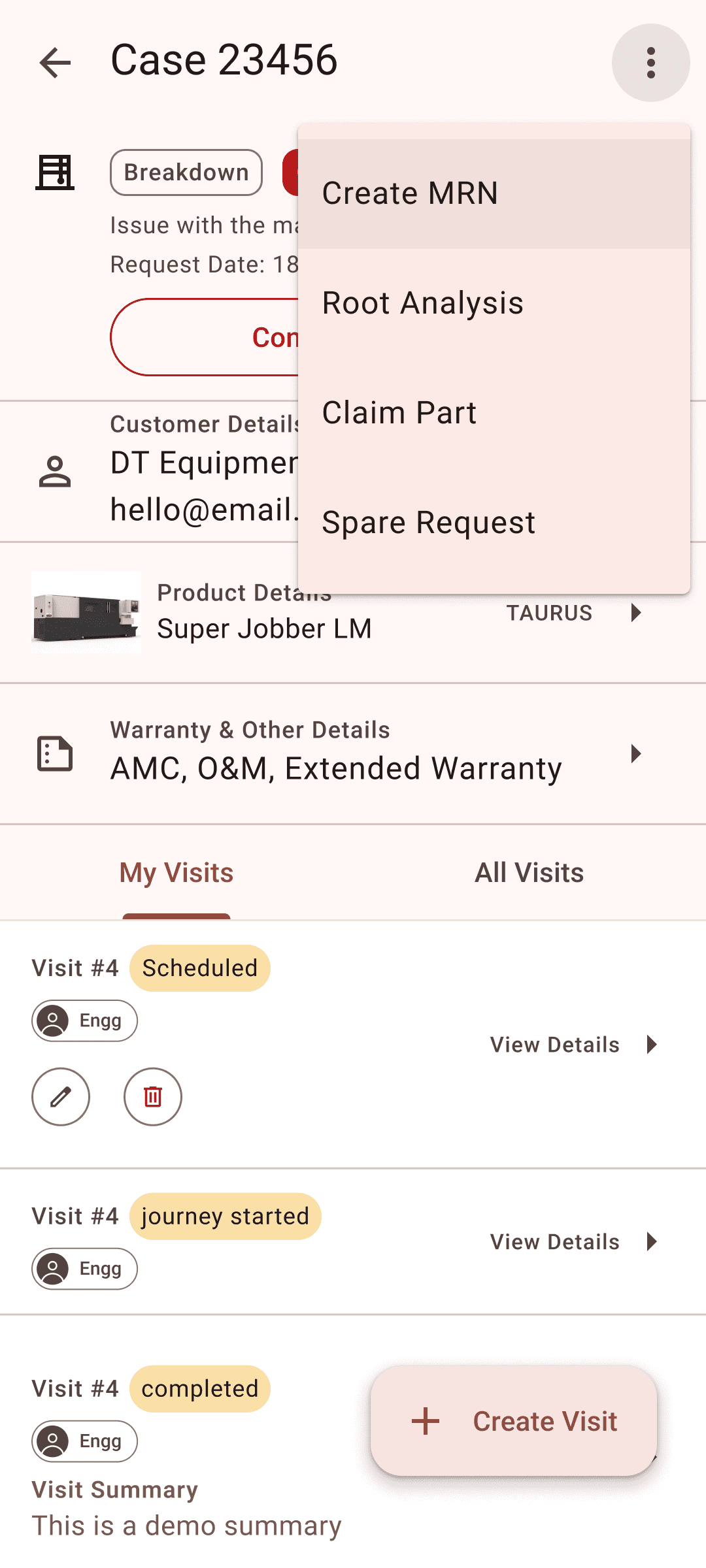Tap the warranty document icon
This screenshot has width=706, height=1568.
point(55,753)
